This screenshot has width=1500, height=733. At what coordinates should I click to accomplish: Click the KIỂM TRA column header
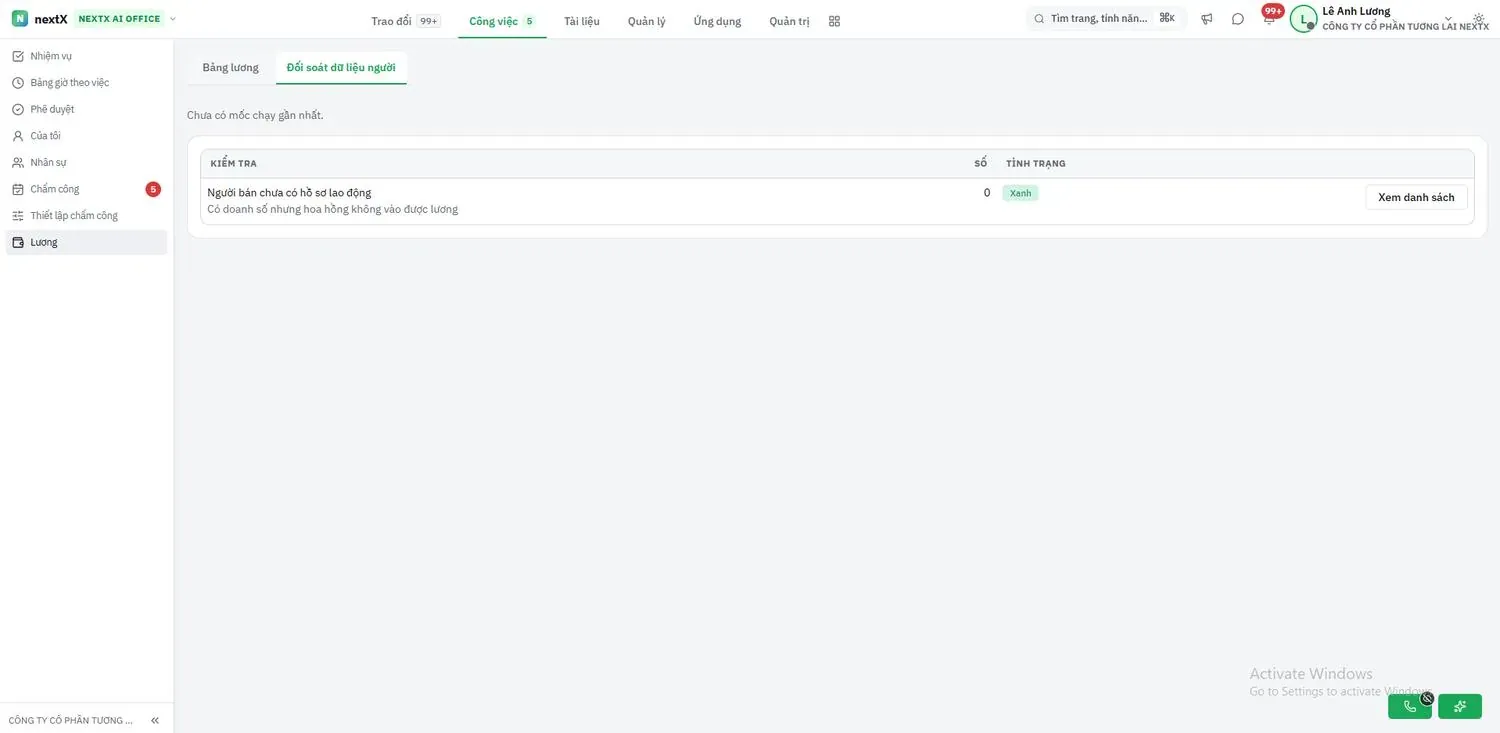(x=234, y=164)
